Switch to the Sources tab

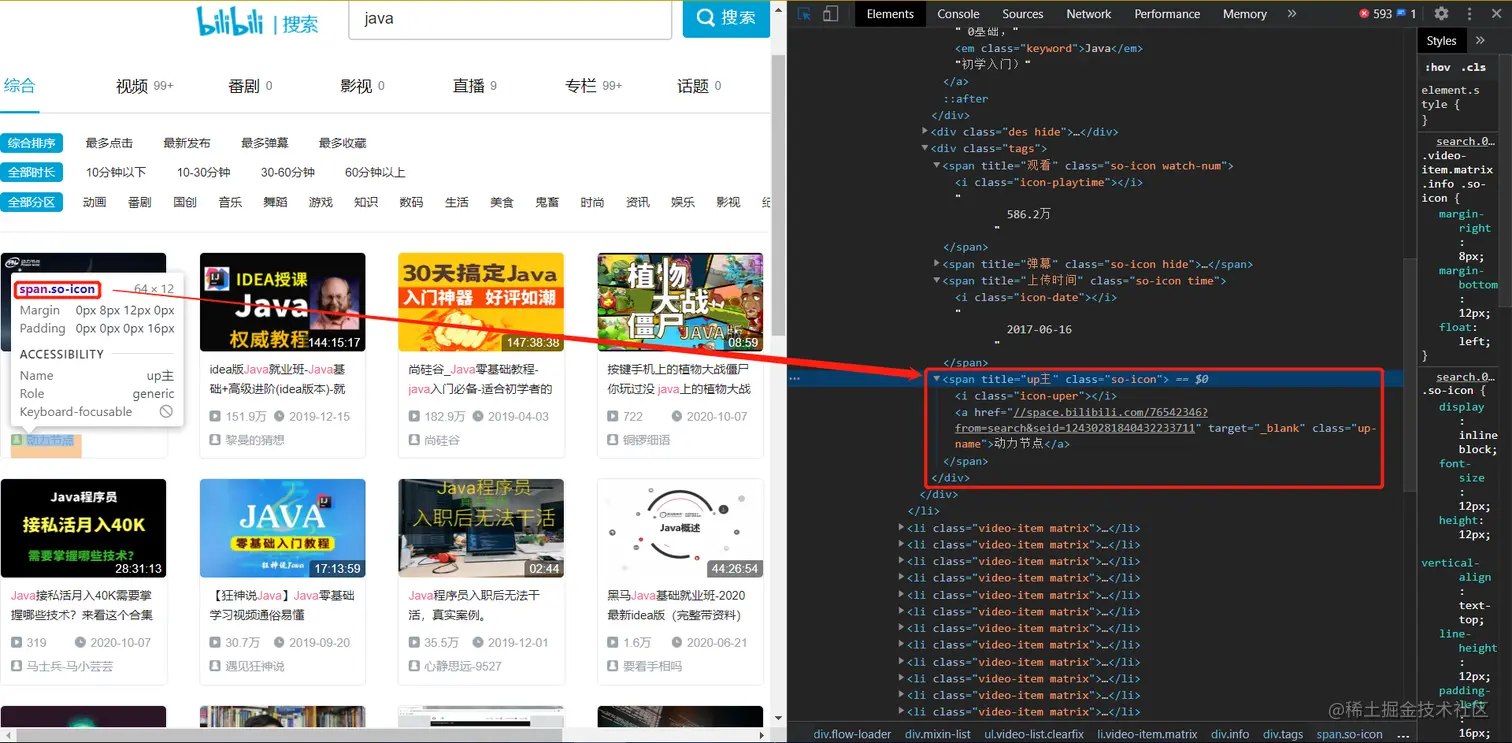1023,14
